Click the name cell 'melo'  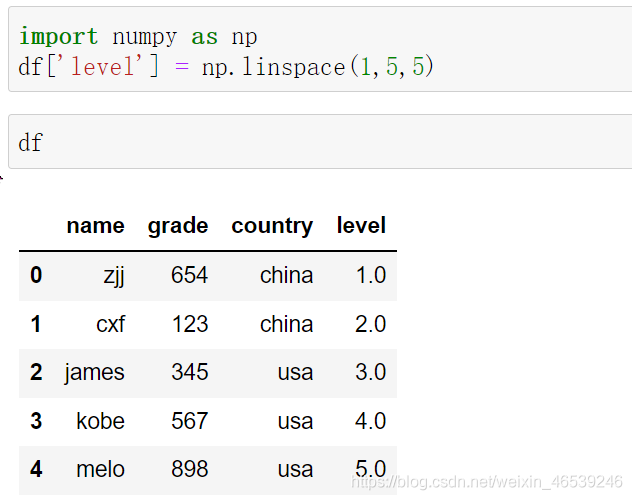[100, 469]
